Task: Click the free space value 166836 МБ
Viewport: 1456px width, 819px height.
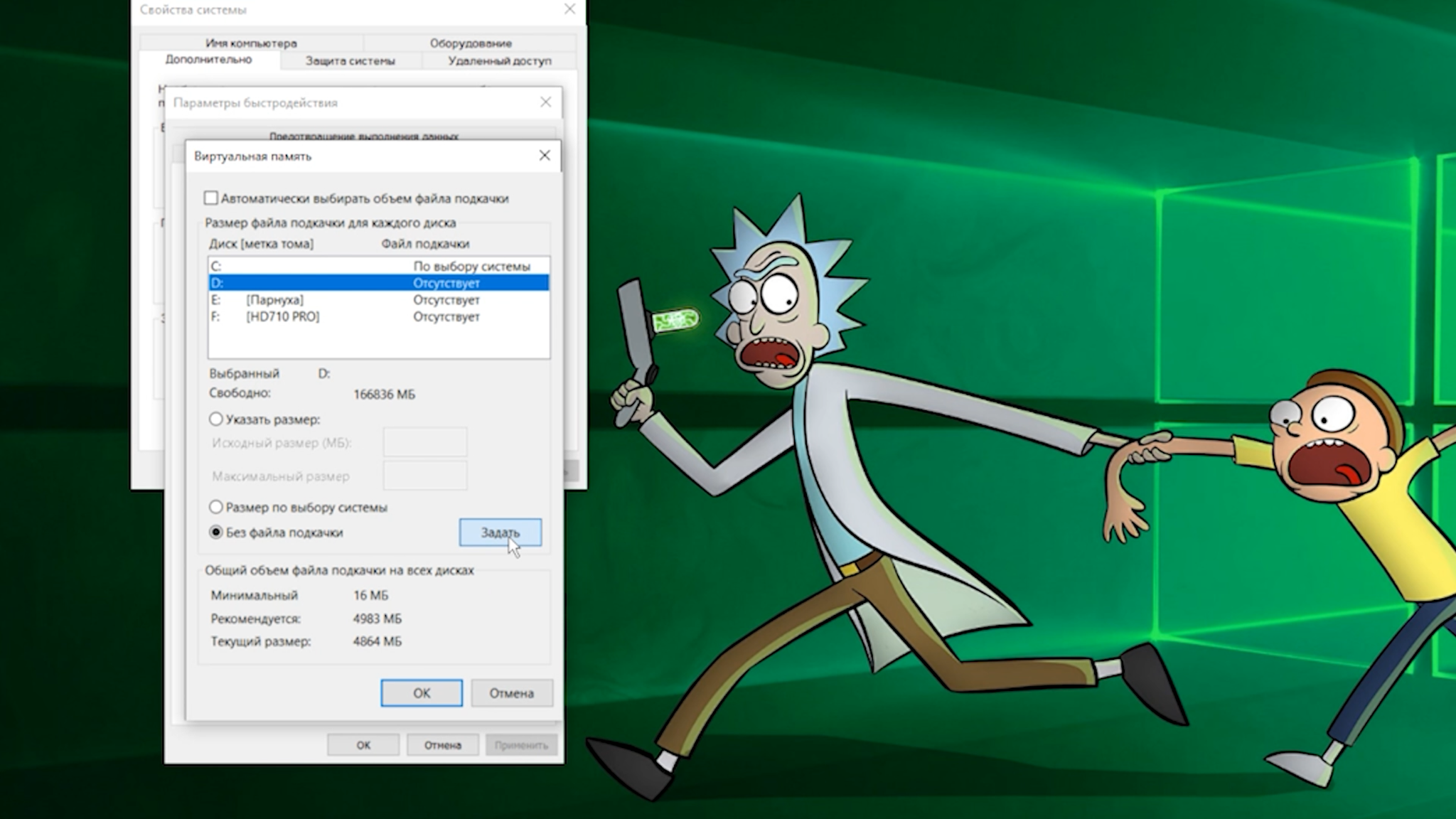Action: tap(384, 394)
